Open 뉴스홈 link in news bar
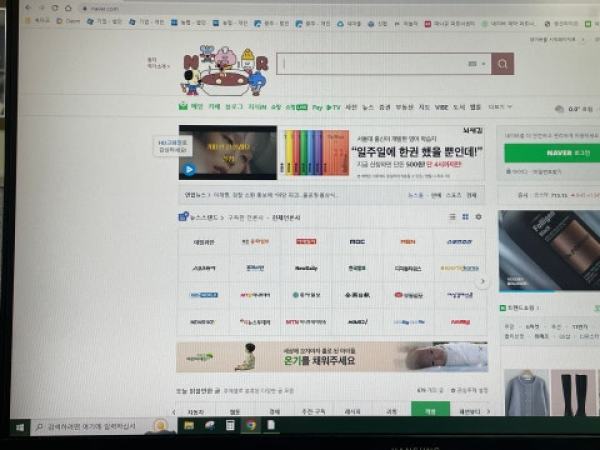The height and width of the screenshot is (450, 600). (415, 195)
